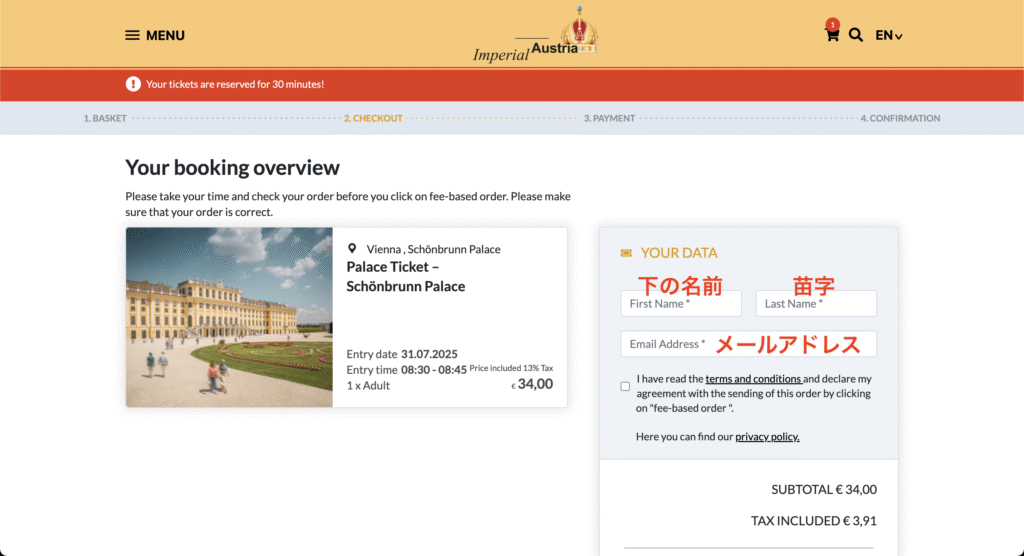Select step 4. CONFIRMATION
Viewport: 1024px width, 556px height.
900,118
